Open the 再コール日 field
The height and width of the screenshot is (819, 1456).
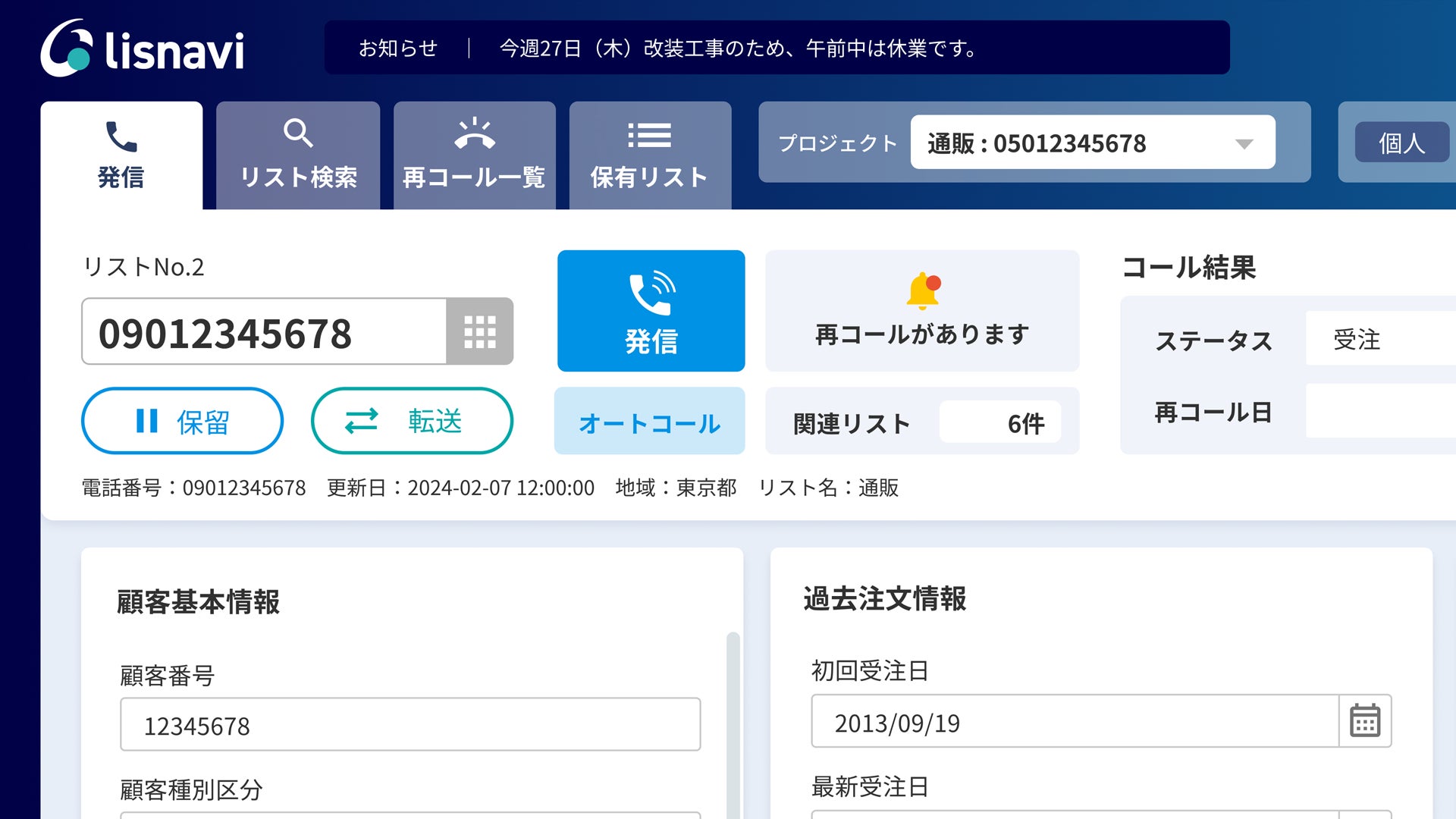tap(1380, 411)
